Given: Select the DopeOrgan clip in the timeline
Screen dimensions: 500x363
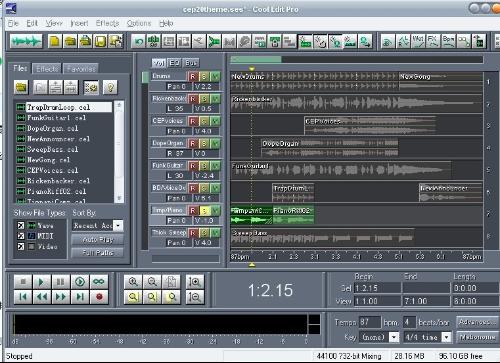Looking at the screenshot, I should point(330,148).
